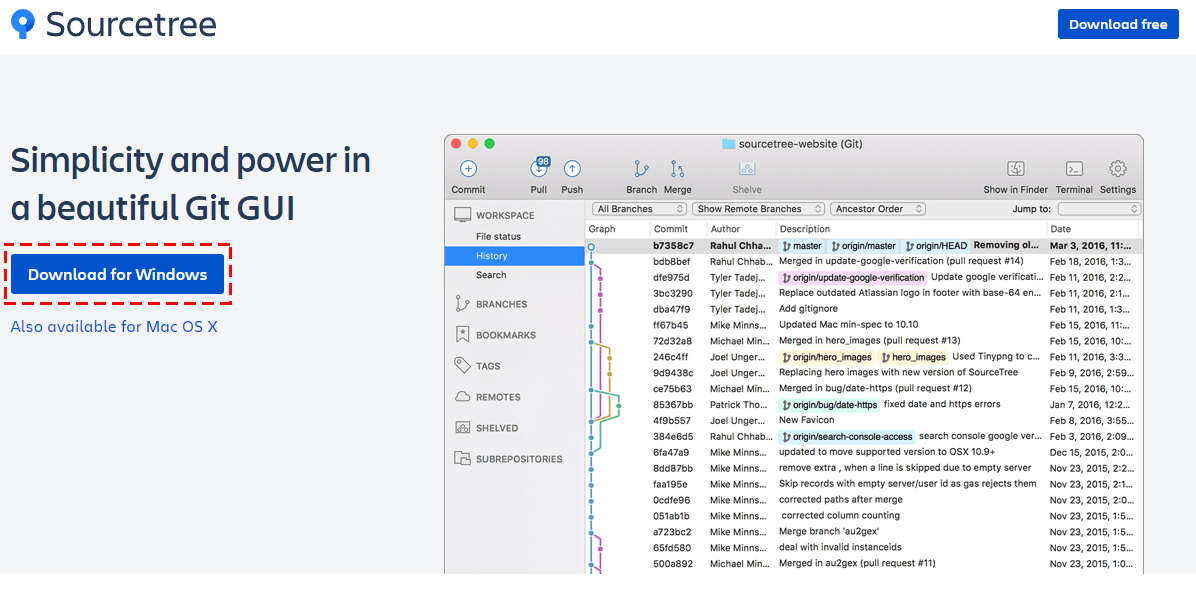Click the origin/search-console-access tag
Screen dimensions: 1196x604
point(846,437)
